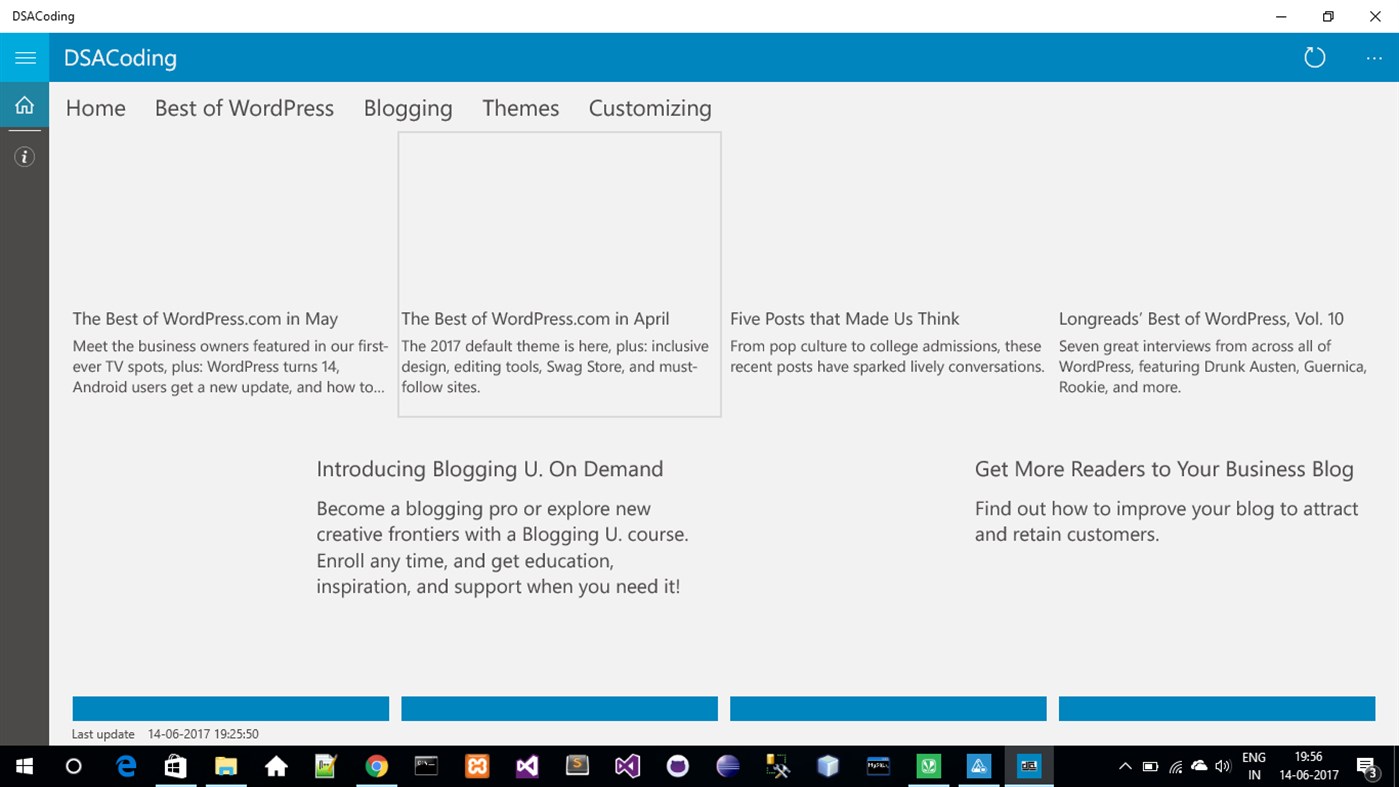Viewport: 1399px width, 787px height.
Task: Open Action Center showing 3 notifications
Action: (1368, 766)
